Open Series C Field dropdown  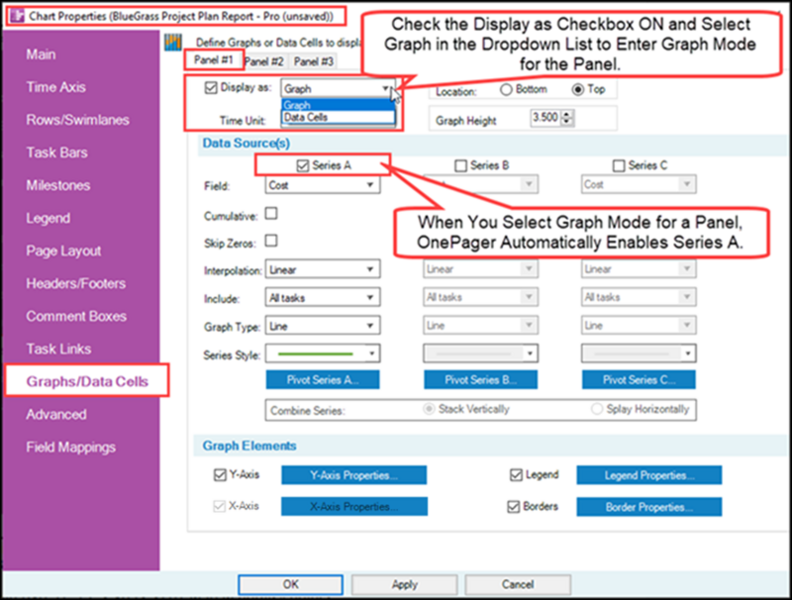[638, 184]
